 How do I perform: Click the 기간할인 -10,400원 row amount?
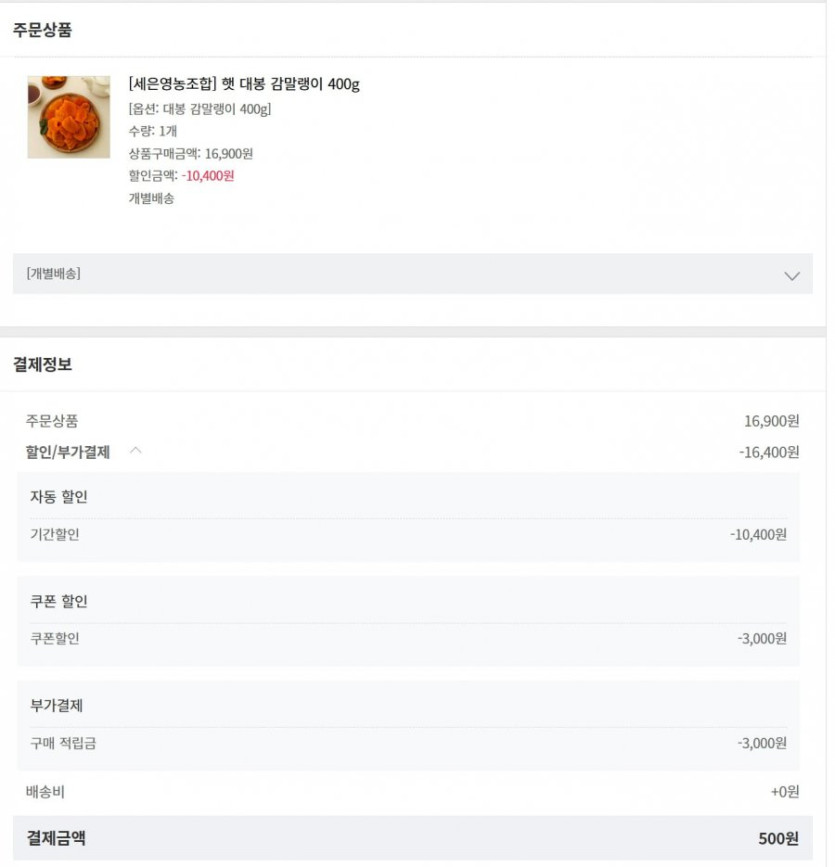coord(758,534)
